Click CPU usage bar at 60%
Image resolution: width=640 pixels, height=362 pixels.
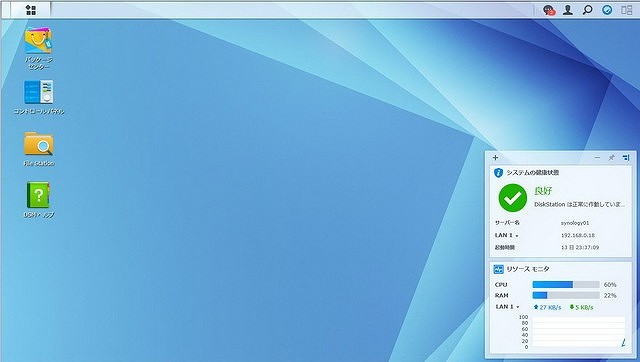coord(566,284)
